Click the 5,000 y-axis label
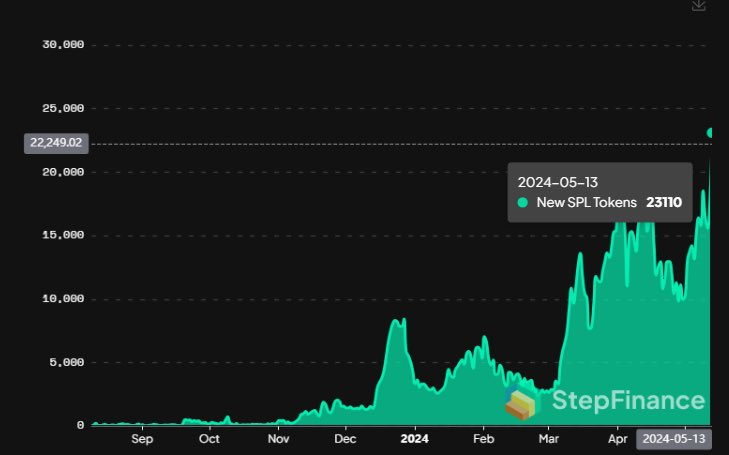Screen dimensions: 729x455 click(x=66, y=363)
